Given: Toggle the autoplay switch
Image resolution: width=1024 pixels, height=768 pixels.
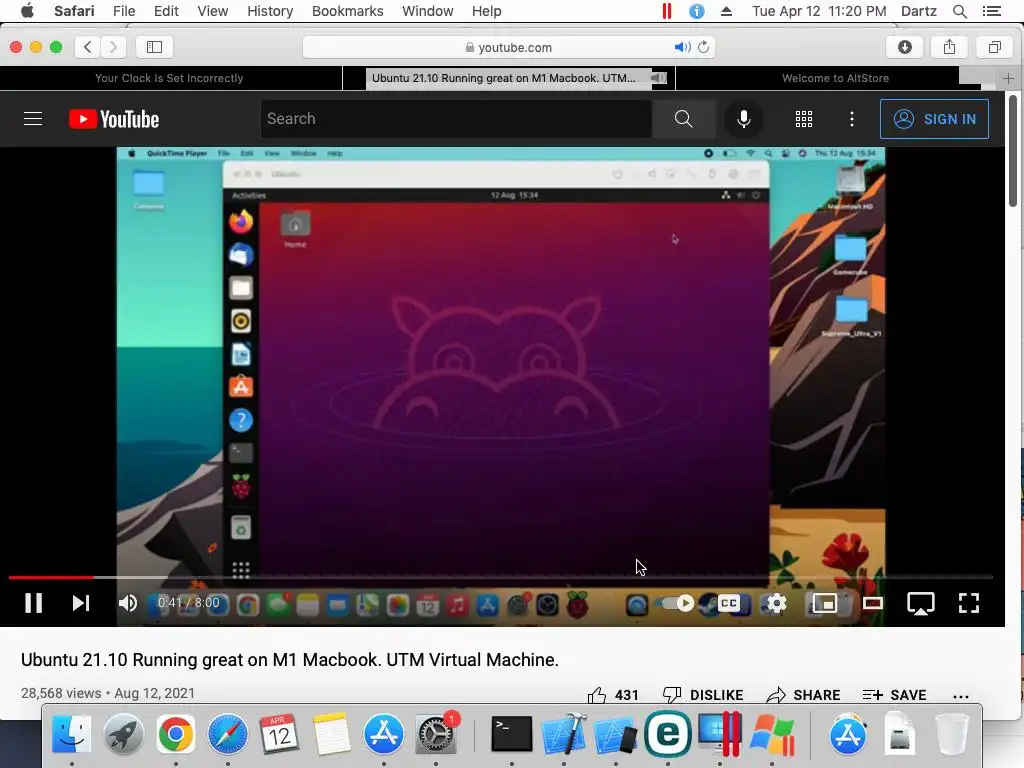Looking at the screenshot, I should coord(678,603).
